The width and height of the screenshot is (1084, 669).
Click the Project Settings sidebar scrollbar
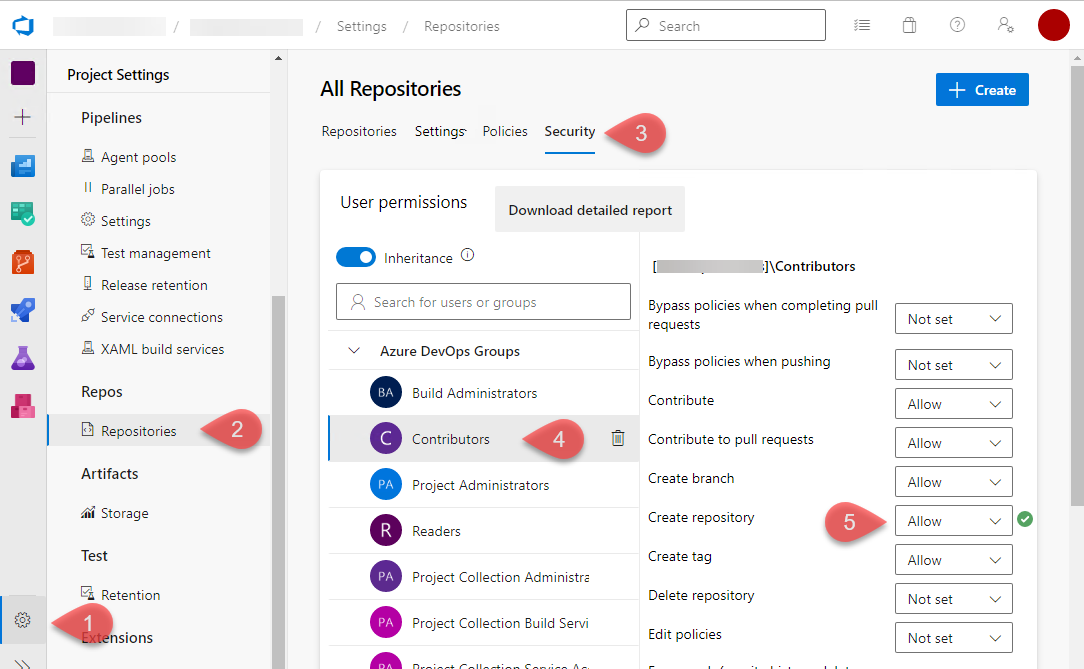278,482
